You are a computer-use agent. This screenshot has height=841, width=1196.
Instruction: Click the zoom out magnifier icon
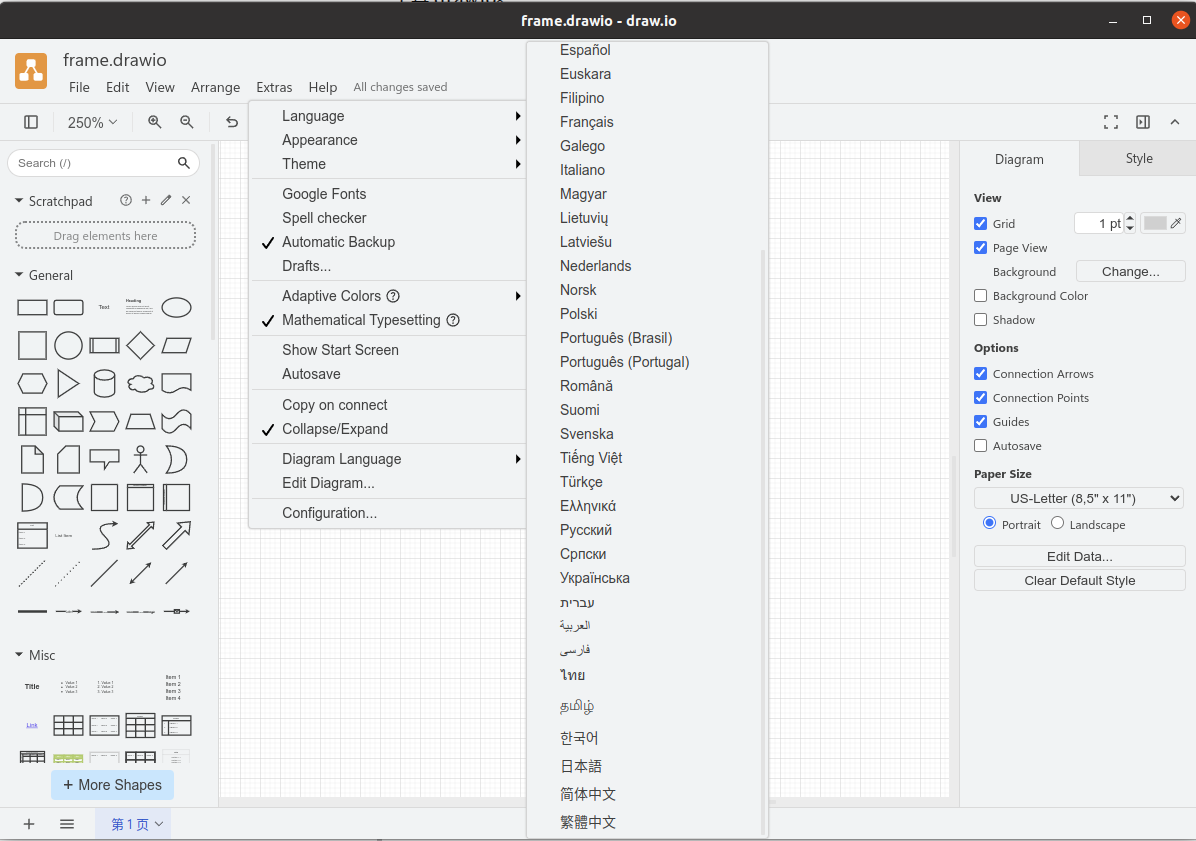tap(187, 122)
